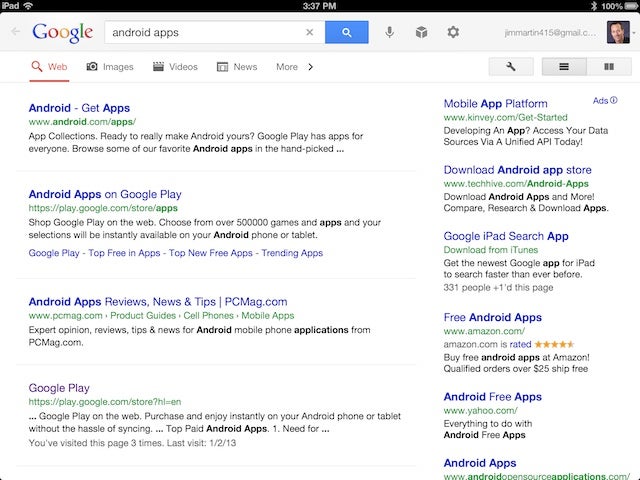Start voice search with microphone icon
The image size is (640, 480).
coord(389,32)
